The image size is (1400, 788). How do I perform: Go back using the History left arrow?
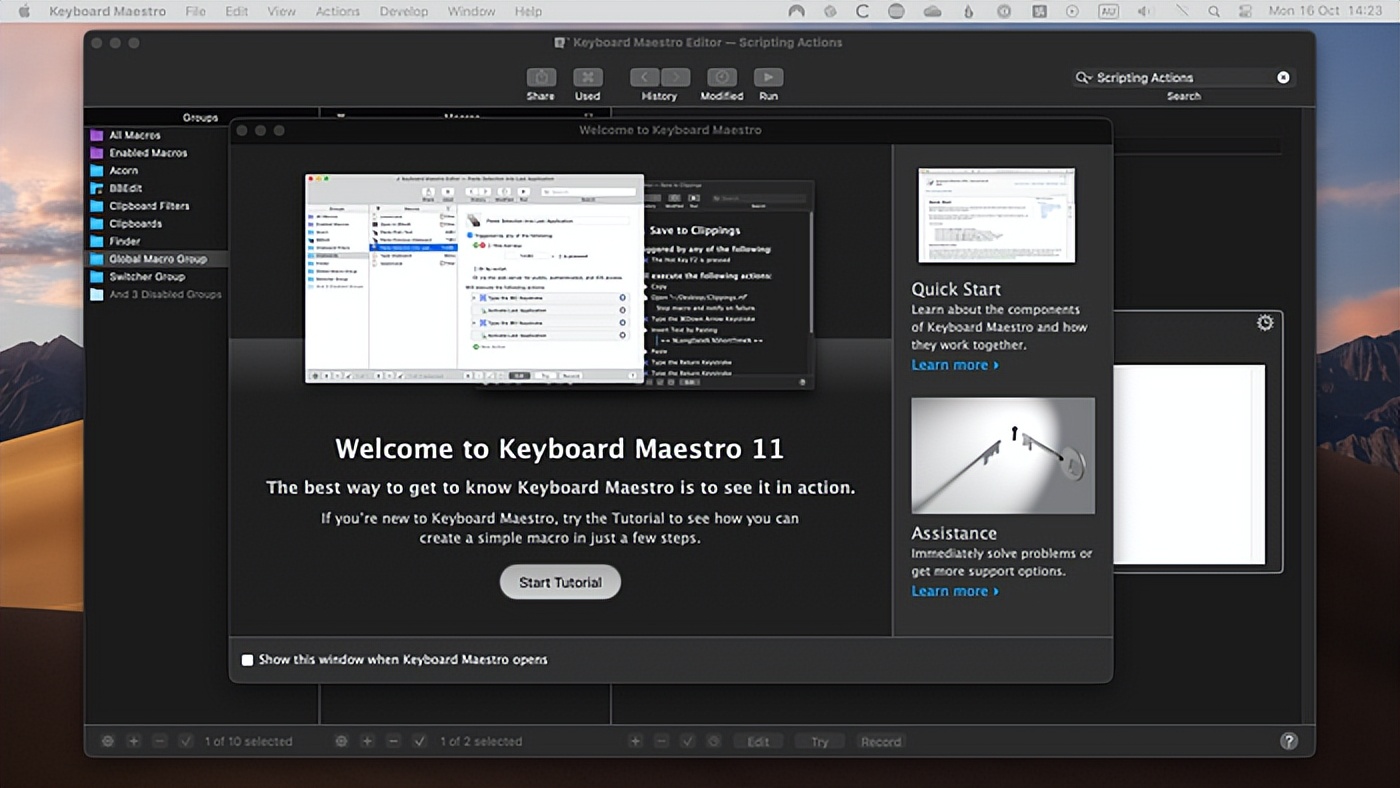pos(645,78)
